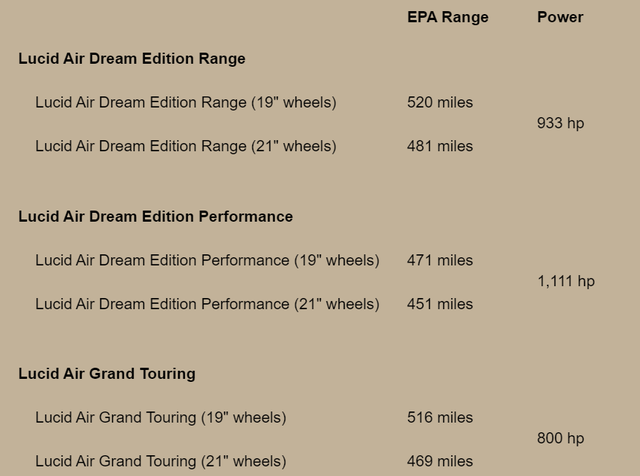Viewport: 640px width, 476px height.
Task: Click Grand Touring (19" wheels) row label
Action: [x=160, y=417]
